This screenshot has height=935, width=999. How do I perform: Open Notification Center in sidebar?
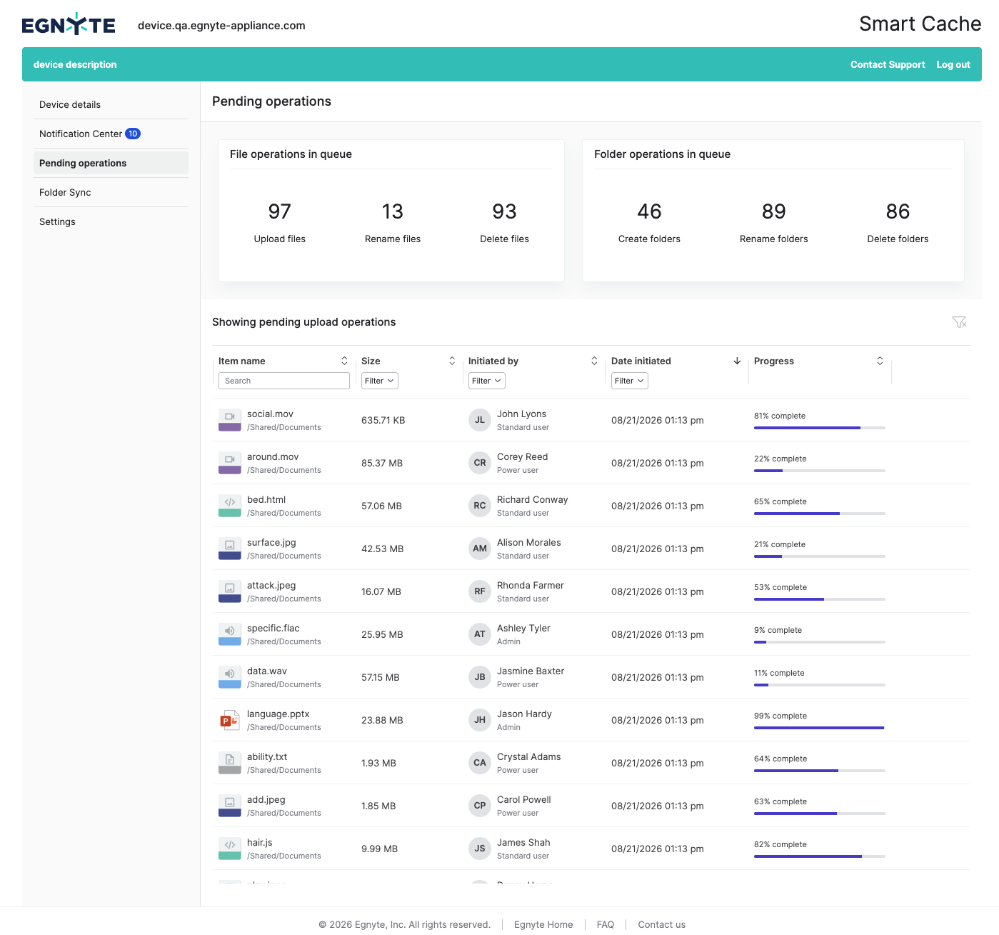(x=111, y=134)
